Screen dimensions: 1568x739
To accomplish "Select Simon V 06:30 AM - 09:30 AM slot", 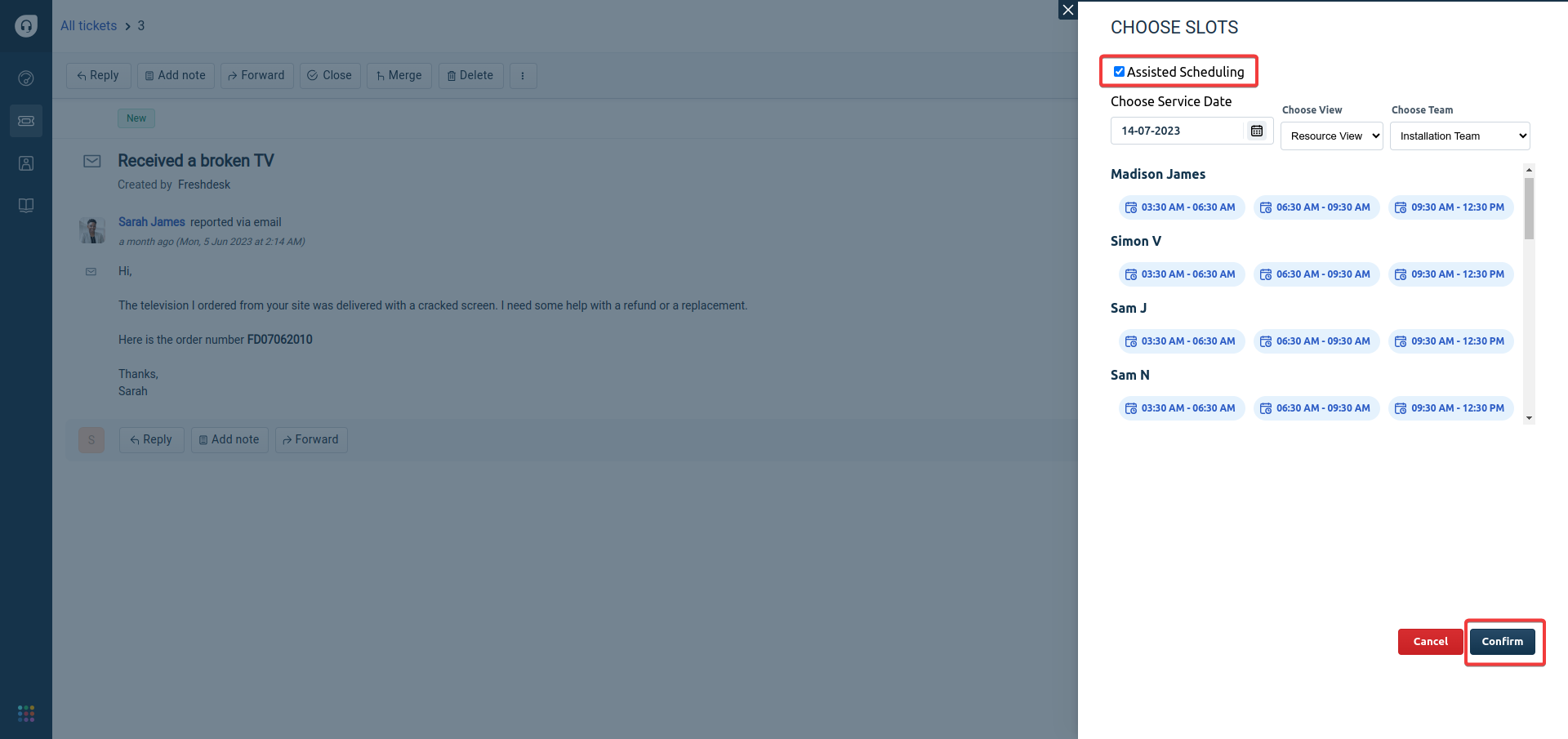I will click(1316, 274).
